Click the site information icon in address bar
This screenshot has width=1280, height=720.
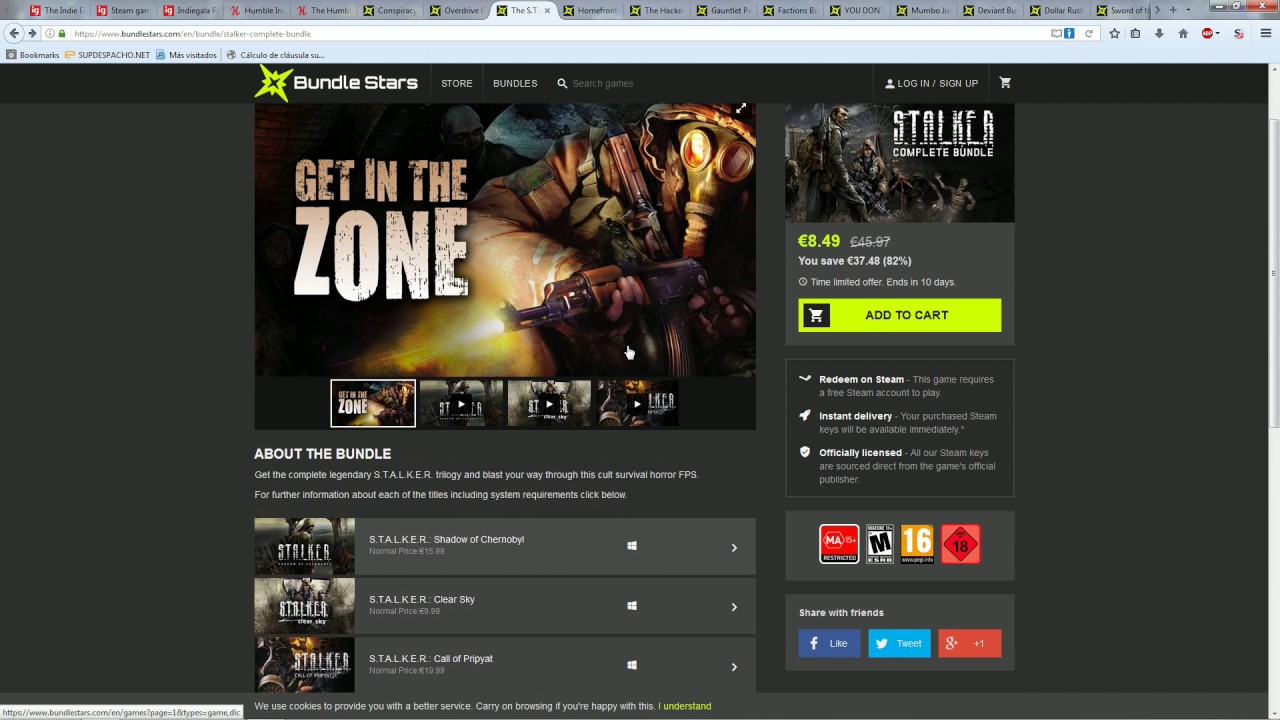tap(50, 33)
